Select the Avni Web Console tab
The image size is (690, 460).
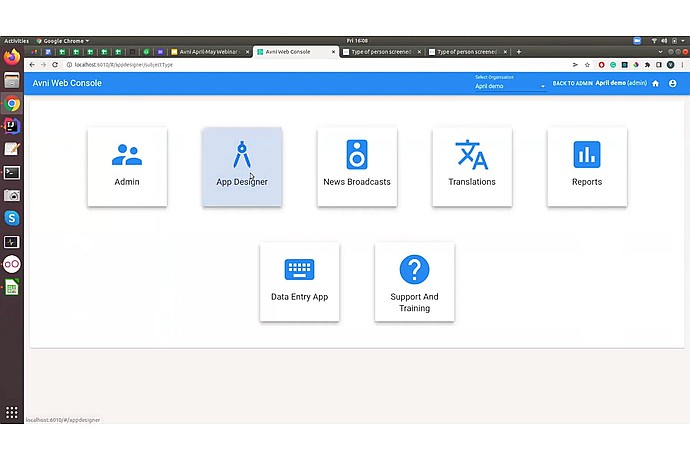(297, 52)
